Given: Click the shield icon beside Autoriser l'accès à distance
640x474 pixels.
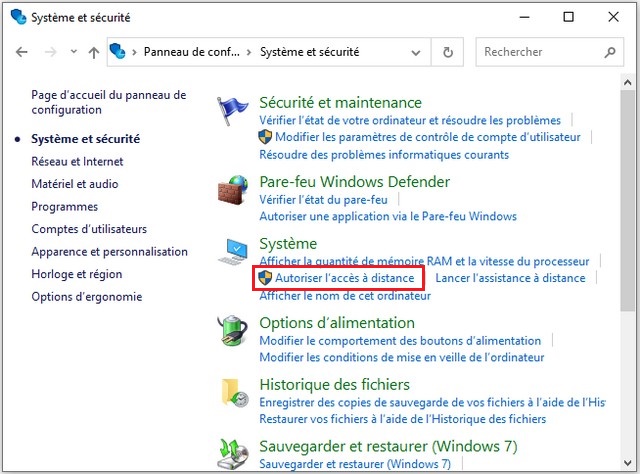Looking at the screenshot, I should (x=265, y=278).
